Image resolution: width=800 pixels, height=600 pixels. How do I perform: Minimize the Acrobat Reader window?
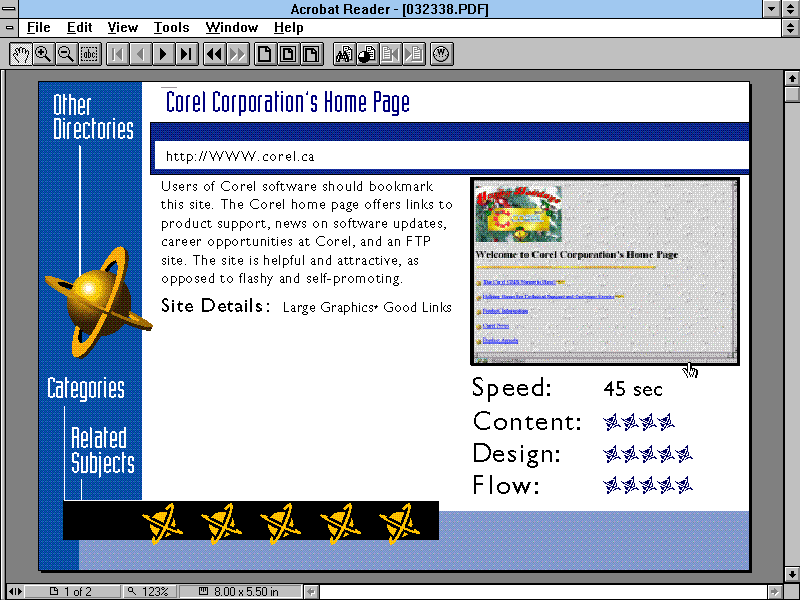point(771,8)
